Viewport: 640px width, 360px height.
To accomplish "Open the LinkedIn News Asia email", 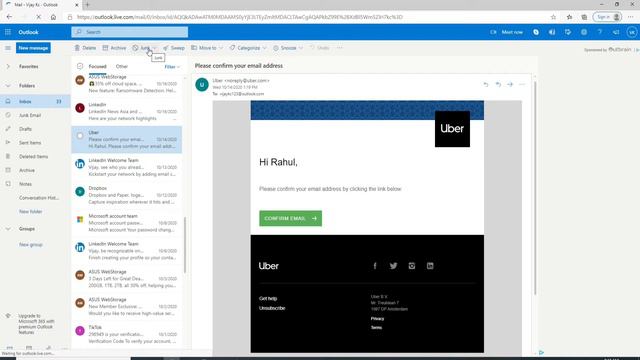I will pyautogui.click(x=127, y=111).
